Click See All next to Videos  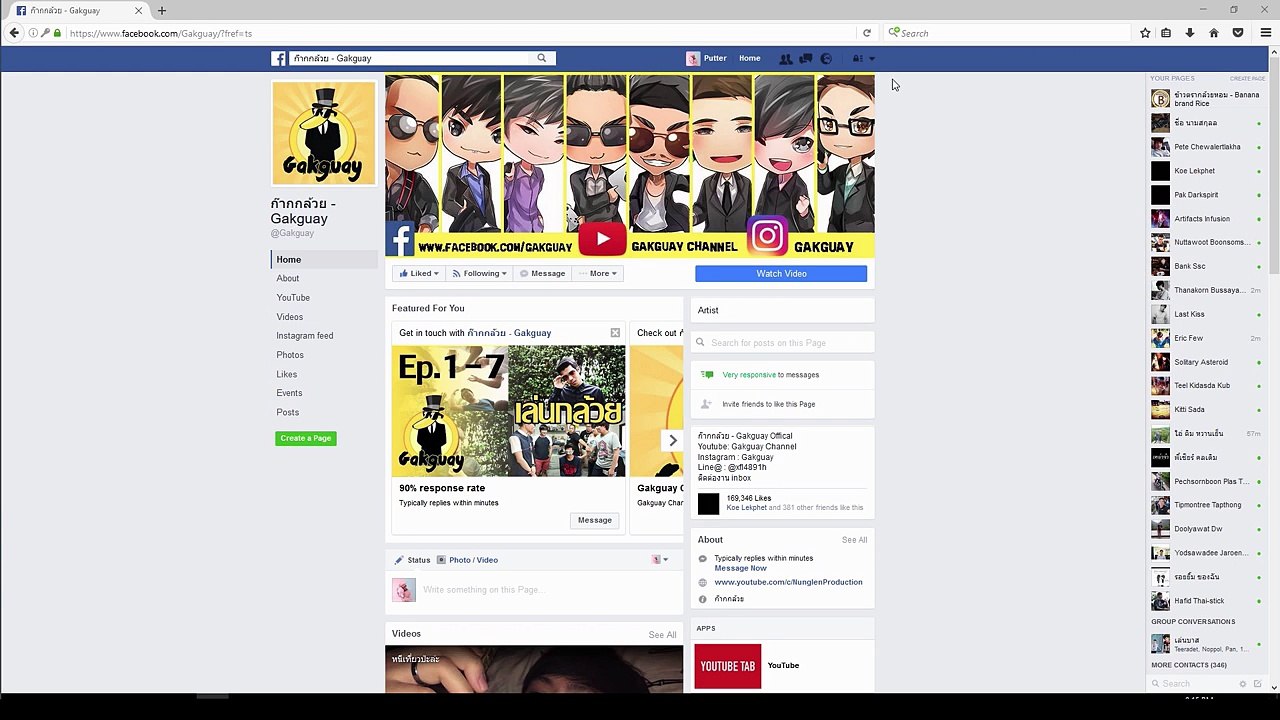tap(662, 635)
